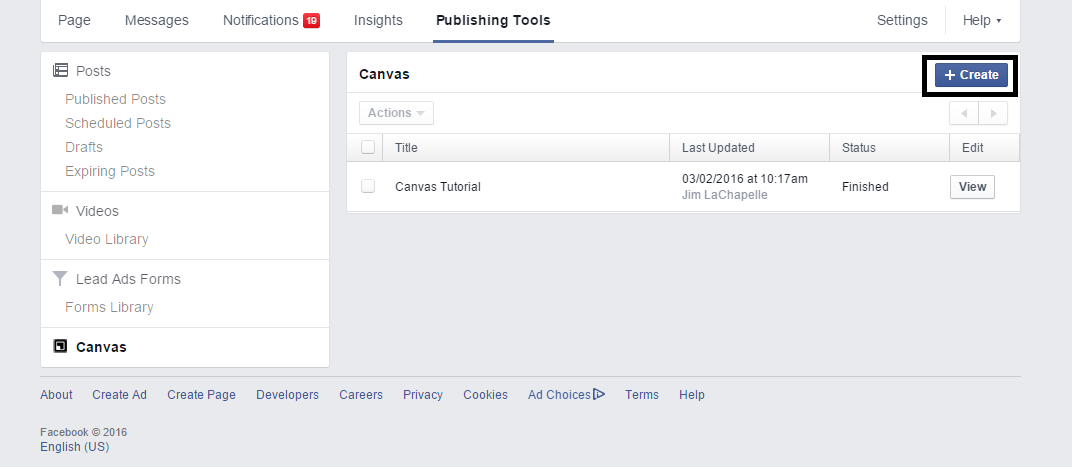
Task: Go to next page with right arrow
Action: pyautogui.click(x=993, y=113)
